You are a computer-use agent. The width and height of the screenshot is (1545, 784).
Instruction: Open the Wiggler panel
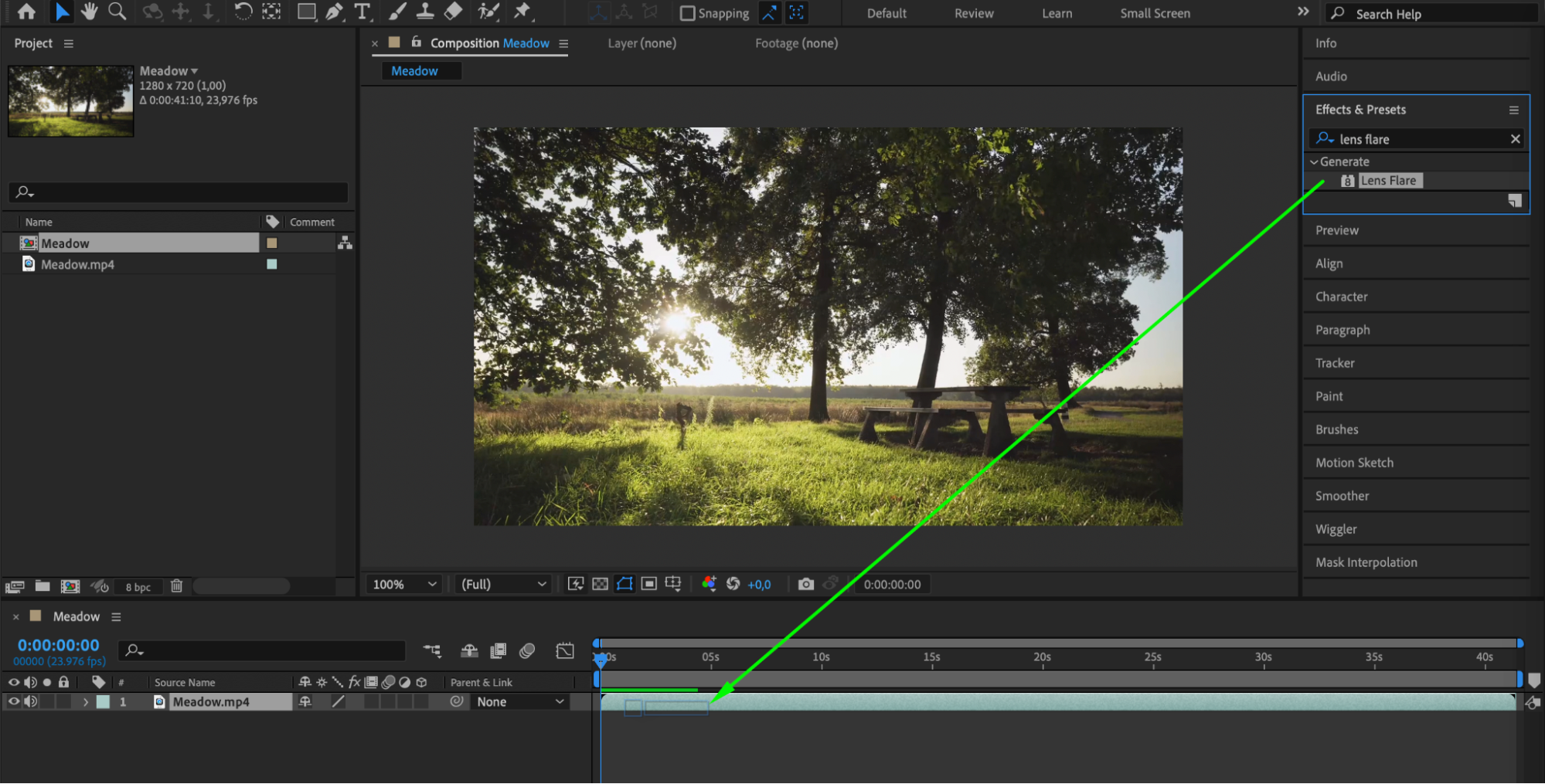pyautogui.click(x=1336, y=529)
